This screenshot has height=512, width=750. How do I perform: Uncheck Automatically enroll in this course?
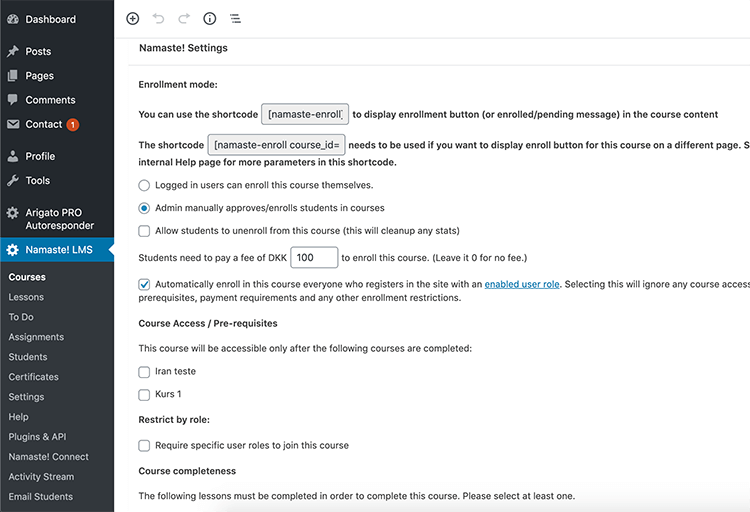coord(144,284)
